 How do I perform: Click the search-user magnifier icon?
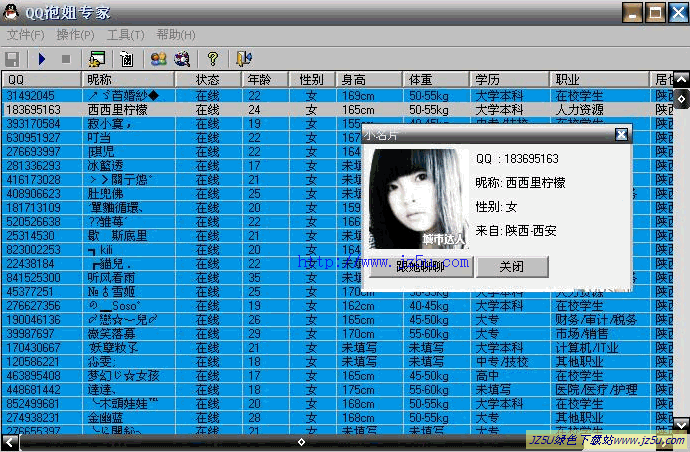click(x=182, y=59)
